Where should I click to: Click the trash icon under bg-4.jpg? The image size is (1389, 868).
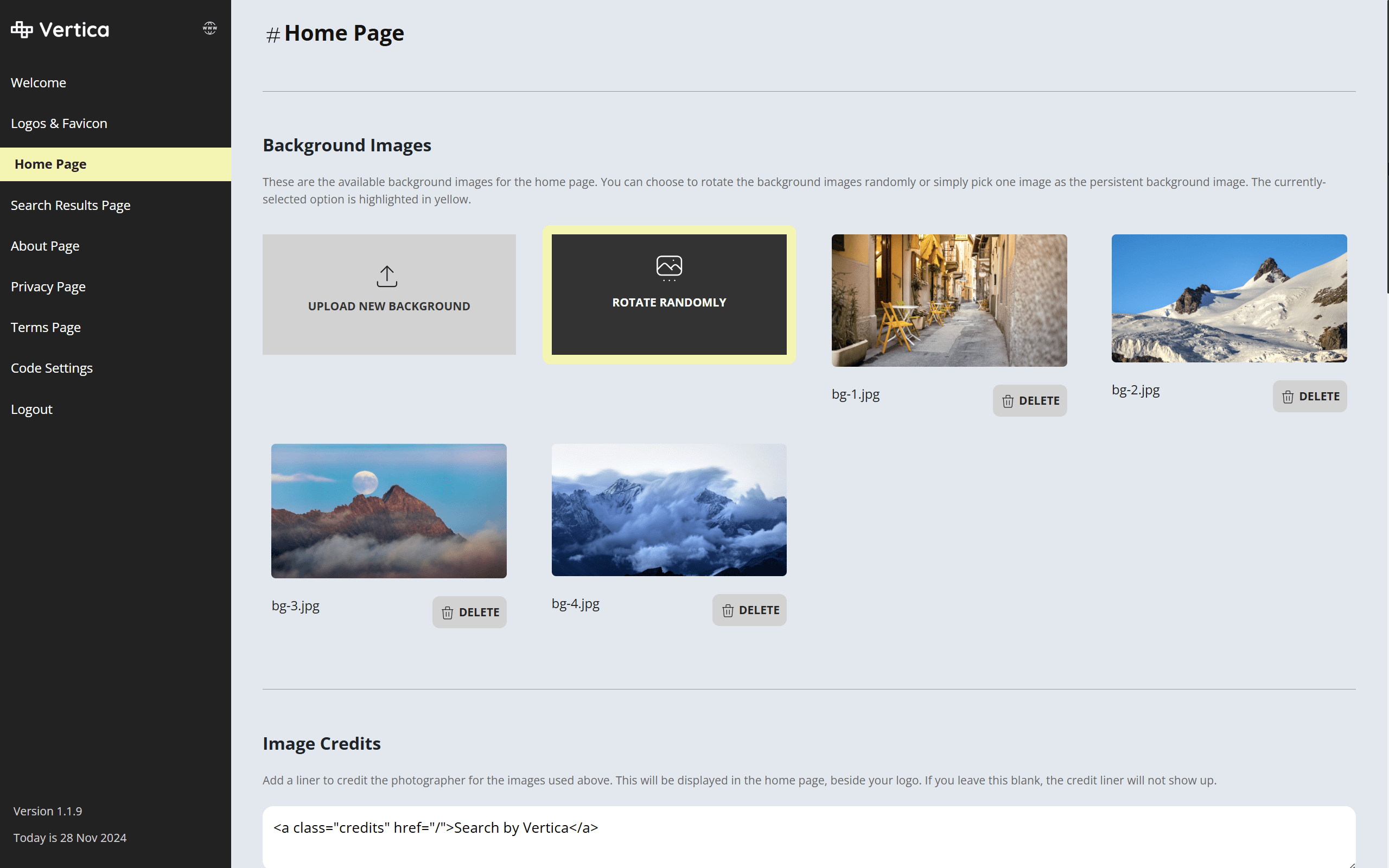(x=728, y=610)
